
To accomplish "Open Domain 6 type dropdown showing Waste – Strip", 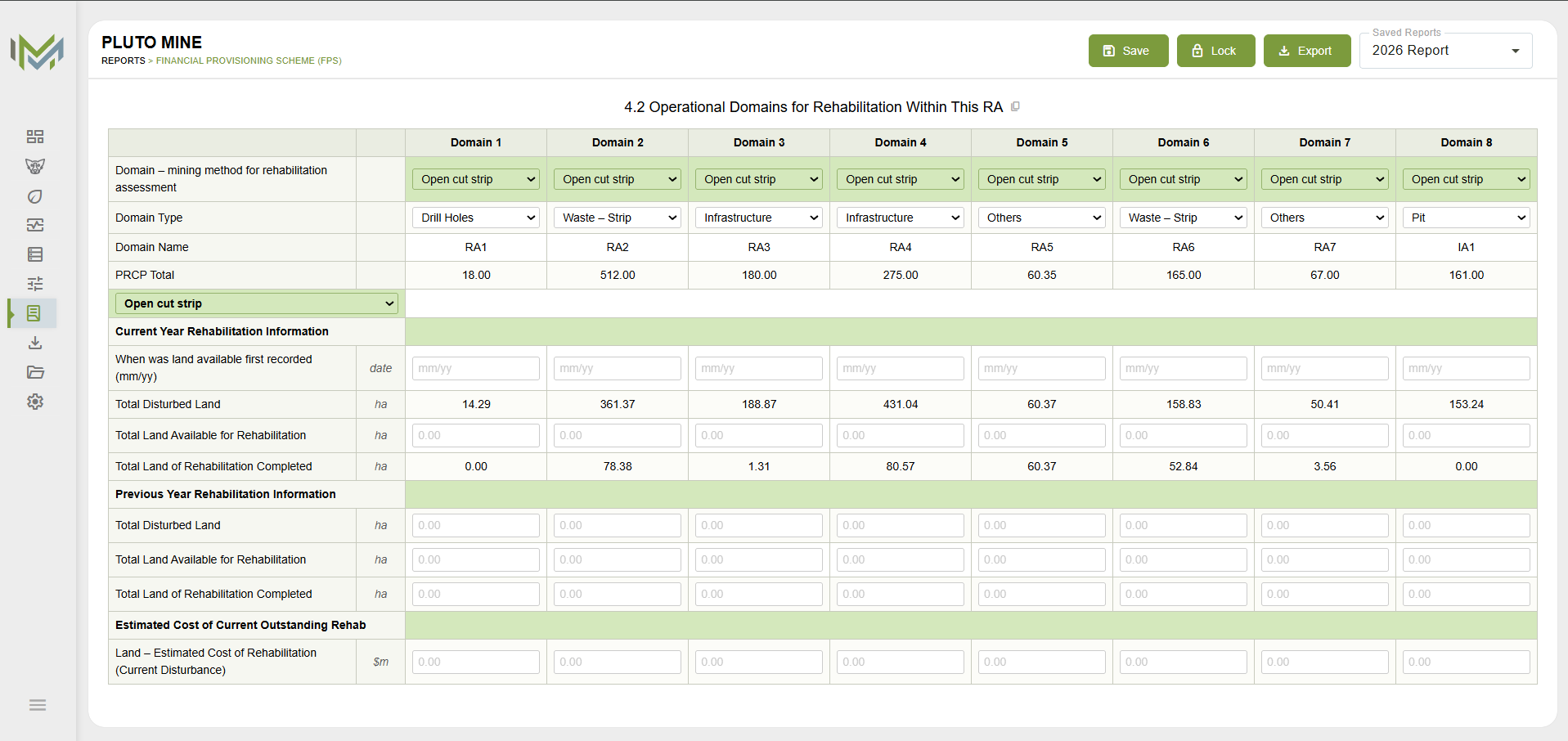I will pos(1184,218).
